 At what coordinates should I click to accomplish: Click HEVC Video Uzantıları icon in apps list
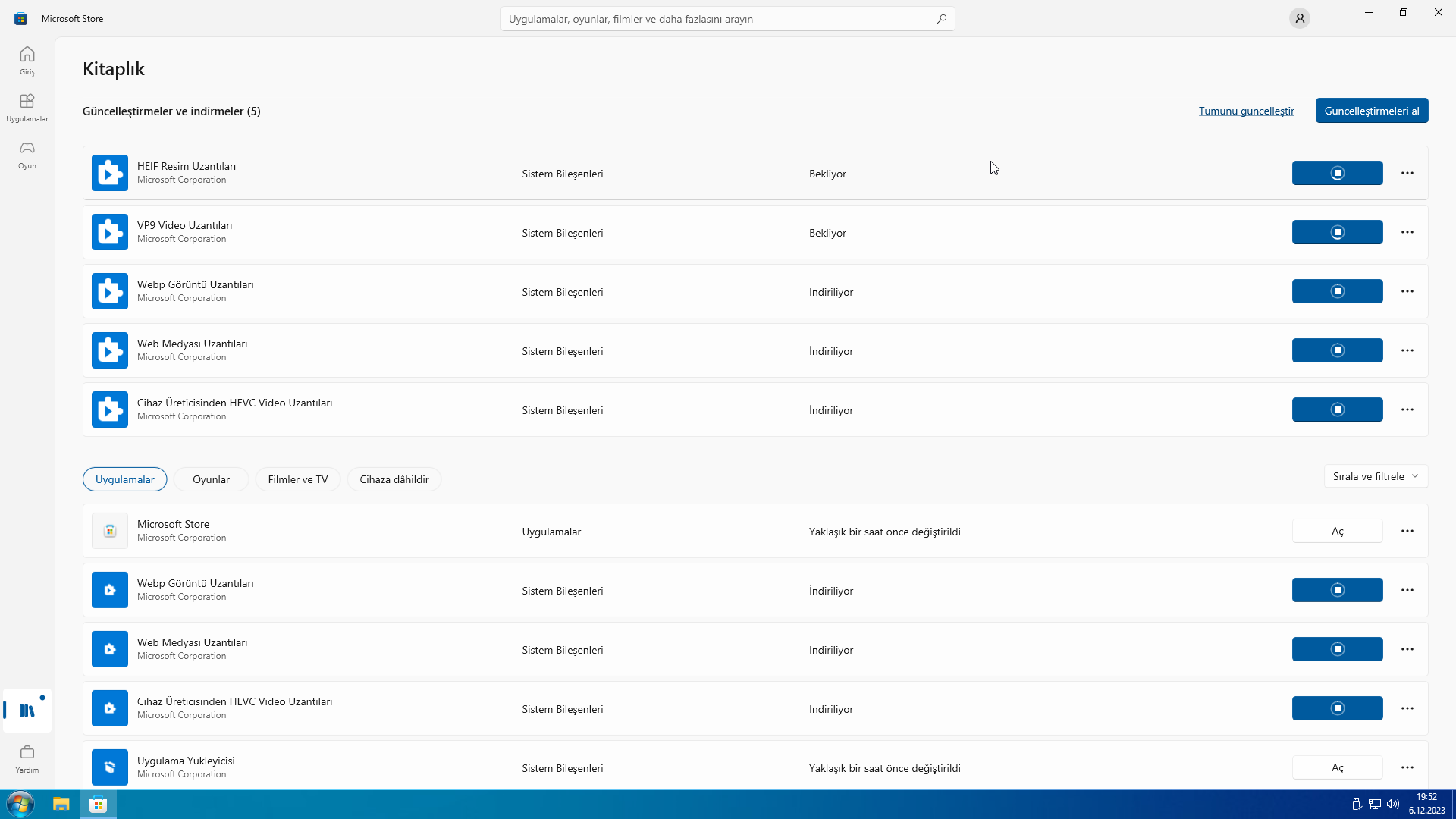(x=110, y=708)
